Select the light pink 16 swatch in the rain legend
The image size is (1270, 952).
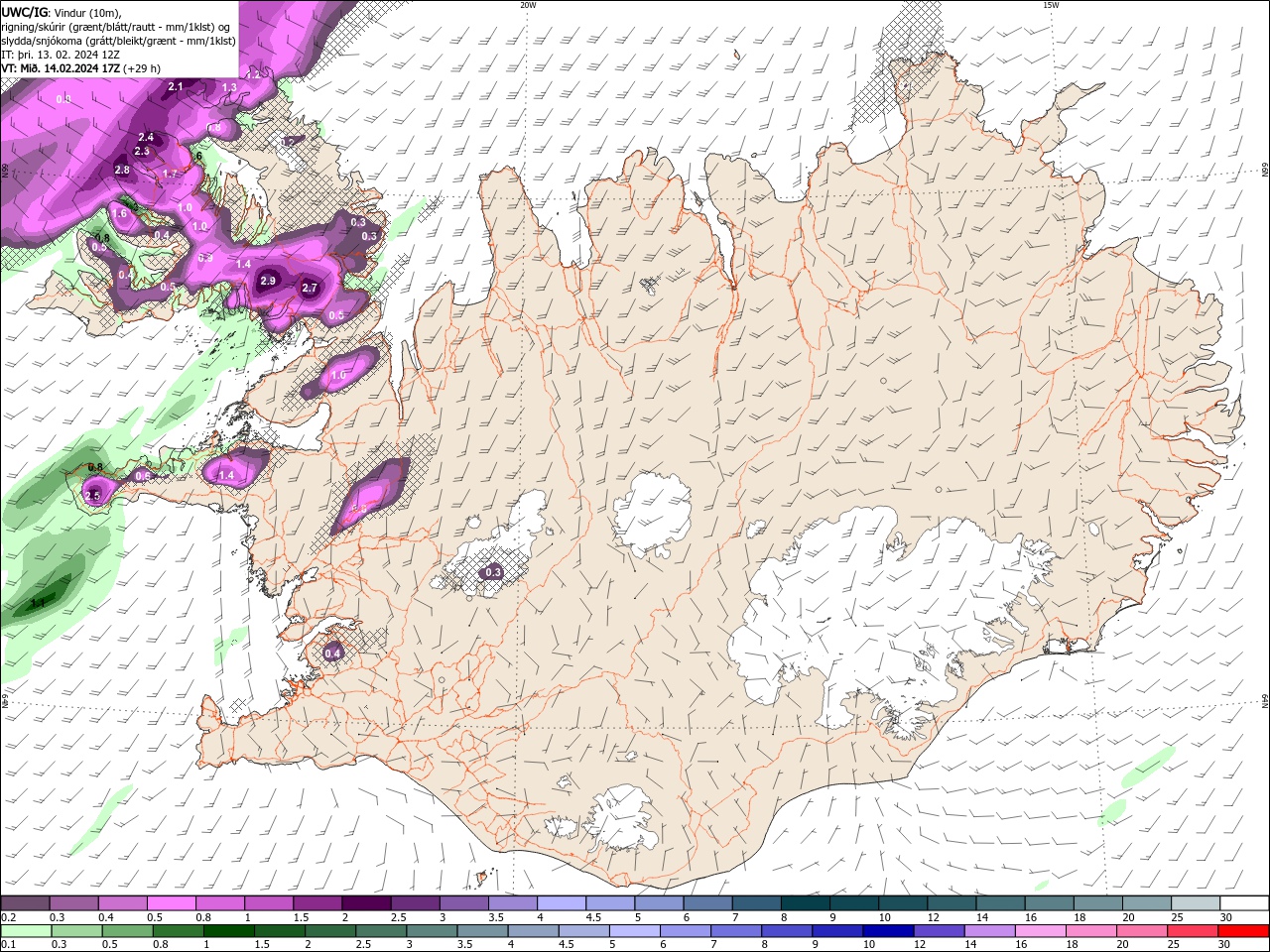point(1040,931)
